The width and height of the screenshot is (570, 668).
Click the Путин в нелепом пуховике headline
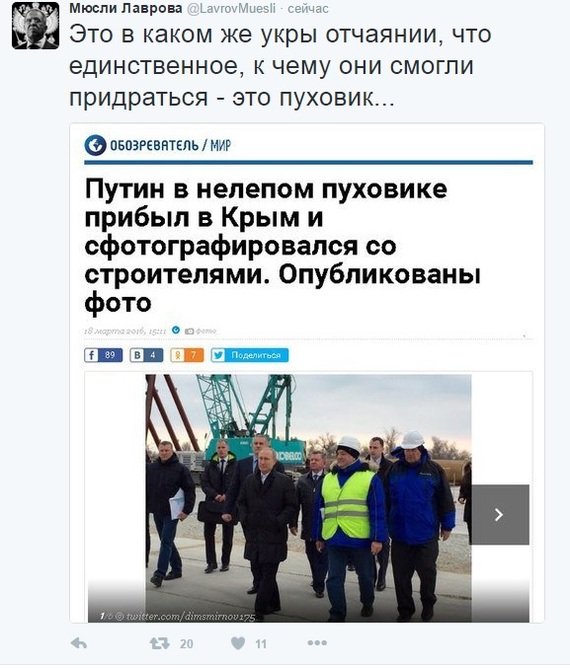coord(283,246)
